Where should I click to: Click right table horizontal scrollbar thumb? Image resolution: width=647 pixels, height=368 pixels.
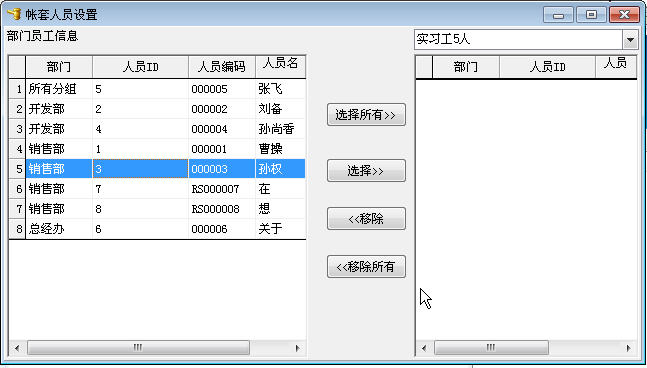coord(491,348)
